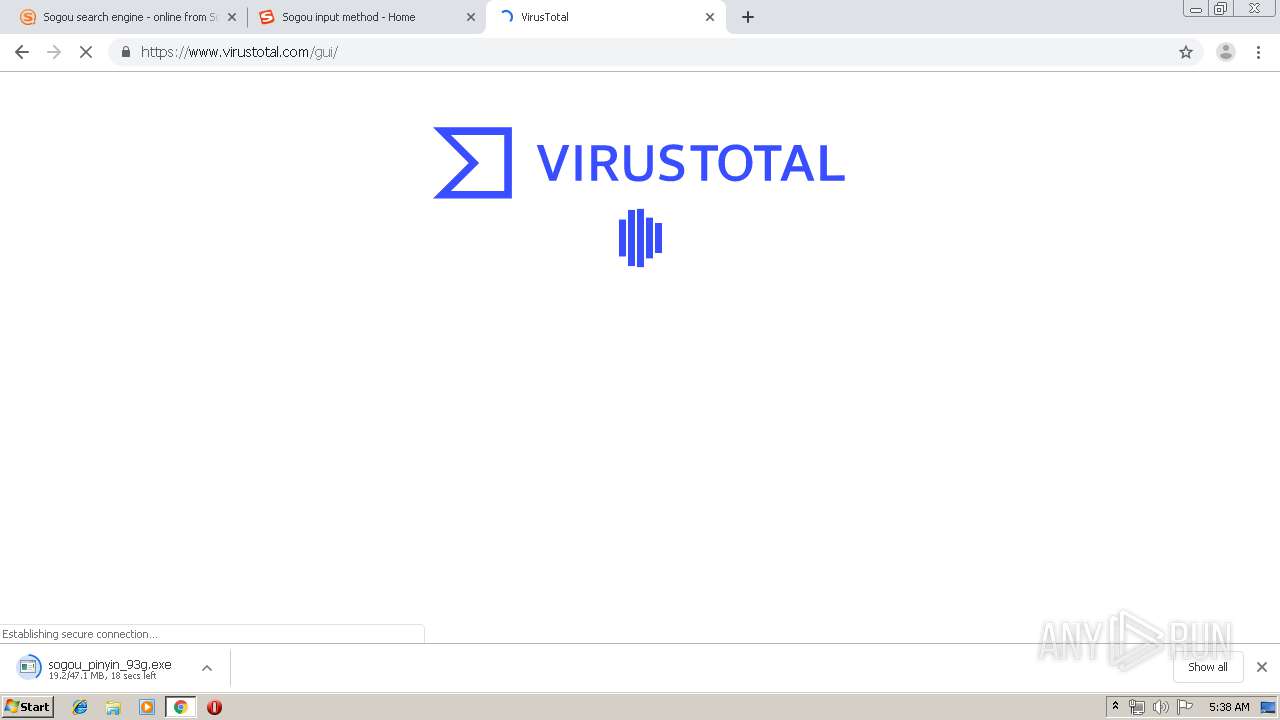Go back with the browser back arrow
This screenshot has height=720, width=1280.
[22, 52]
